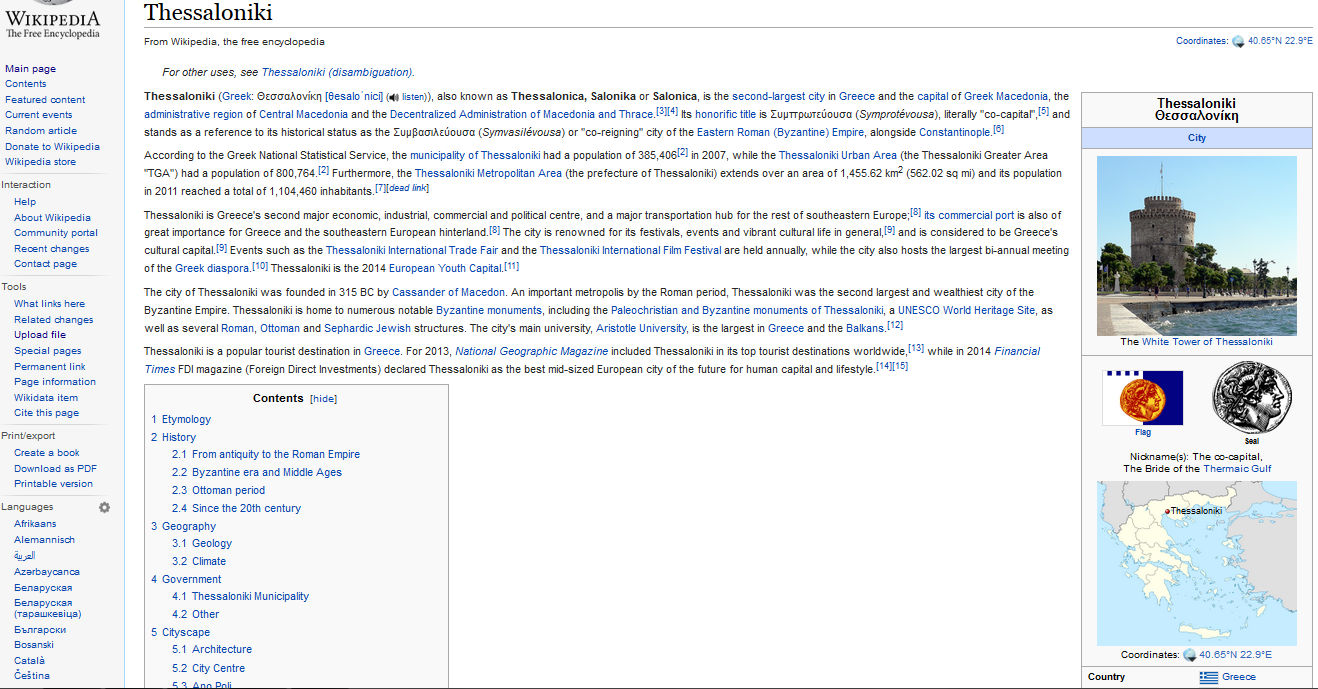This screenshot has width=1318, height=689.
Task: Jump to City Centre in the contents
Action: click(x=218, y=669)
